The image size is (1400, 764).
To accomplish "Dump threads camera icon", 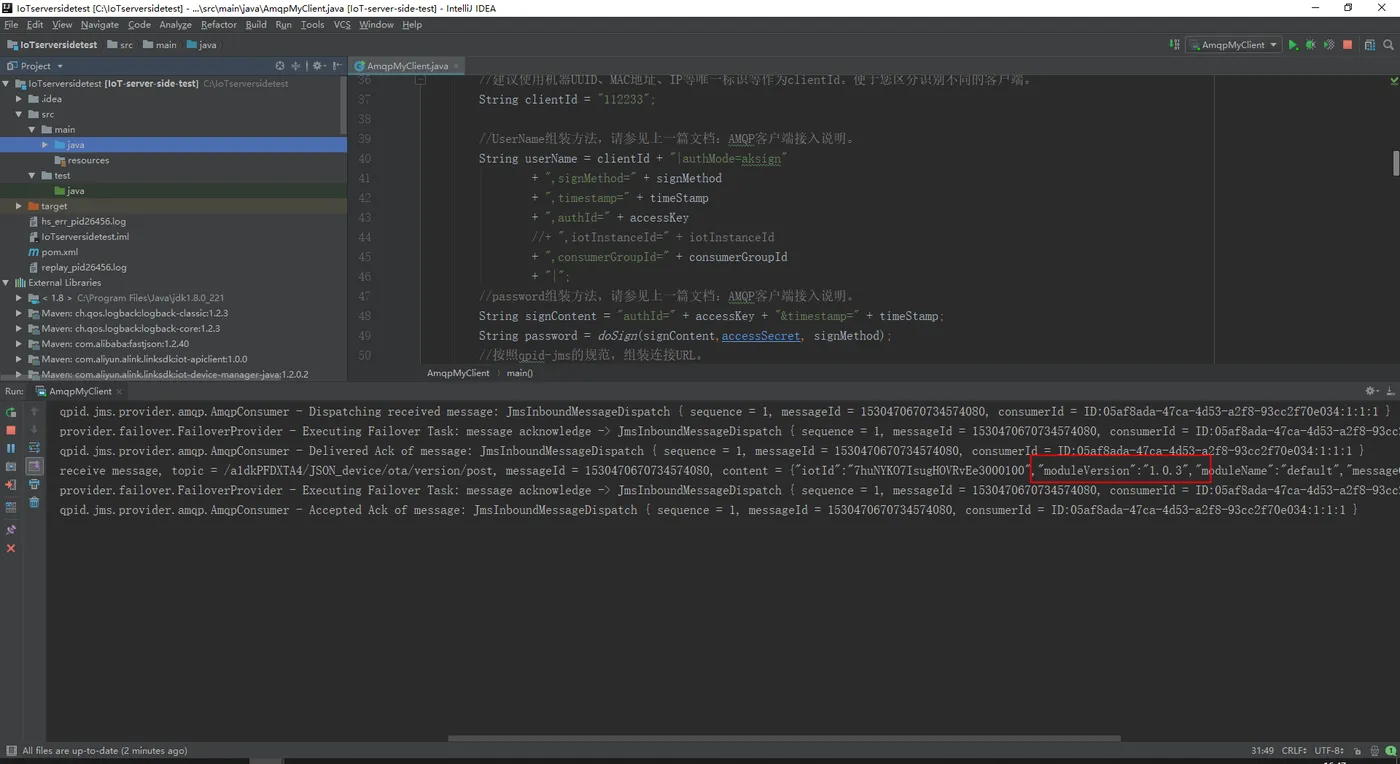I will pos(11,466).
